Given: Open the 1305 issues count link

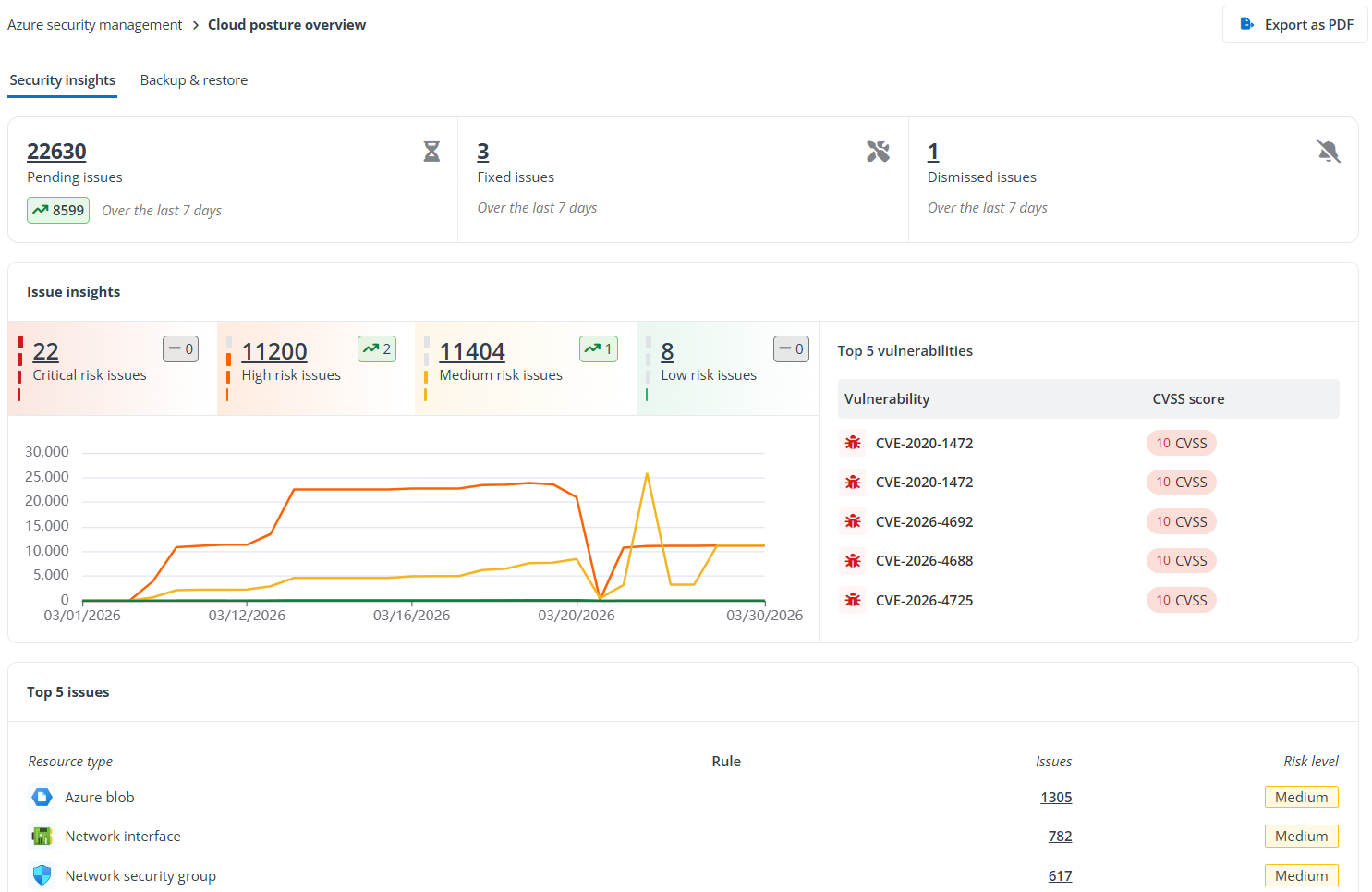Looking at the screenshot, I should (1056, 798).
